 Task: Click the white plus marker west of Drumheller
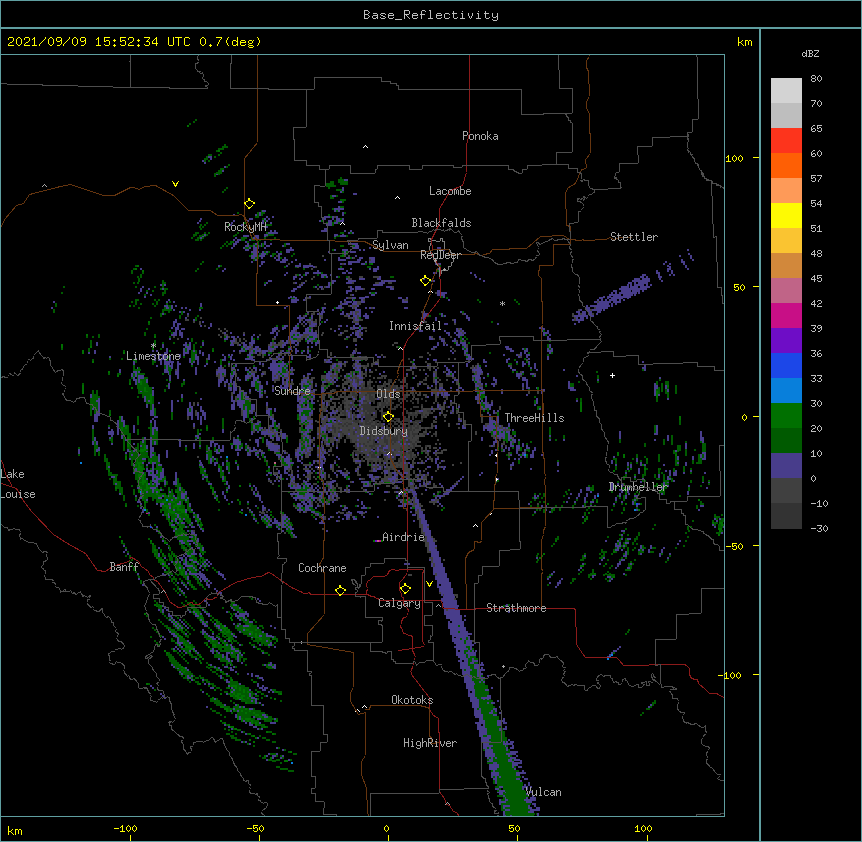[x=612, y=375]
